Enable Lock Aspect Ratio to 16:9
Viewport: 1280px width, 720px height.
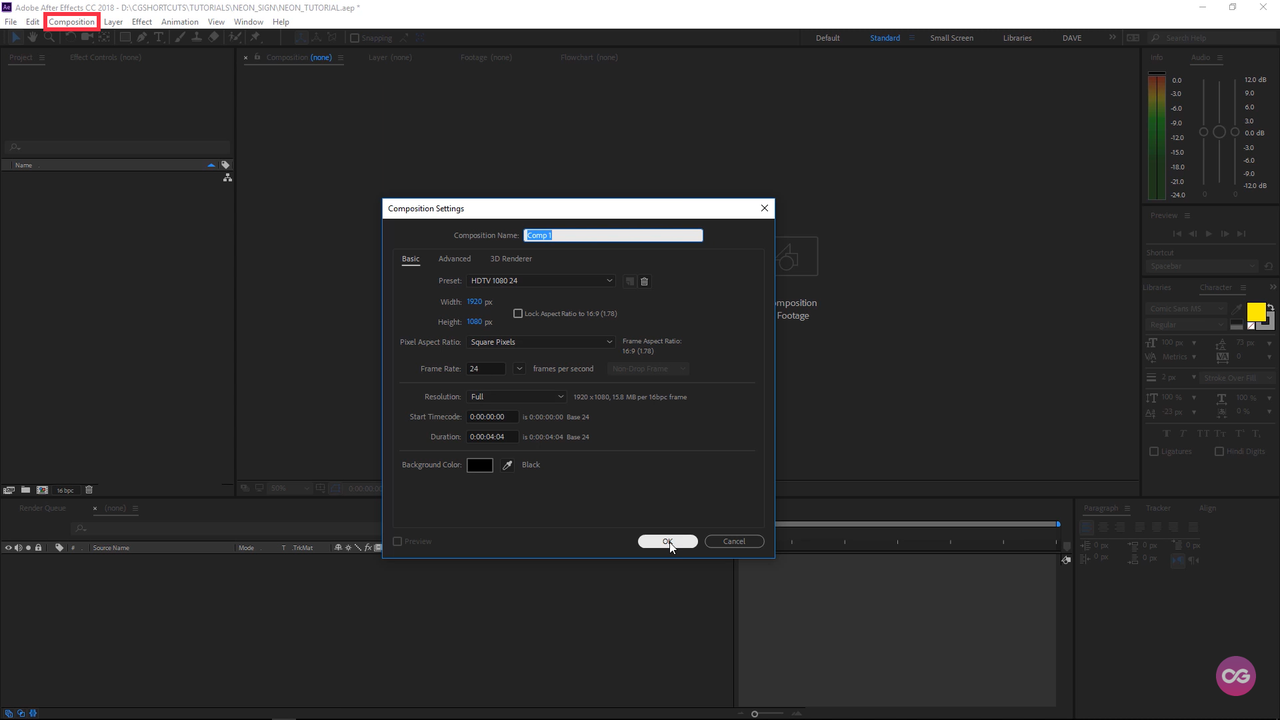pos(518,313)
